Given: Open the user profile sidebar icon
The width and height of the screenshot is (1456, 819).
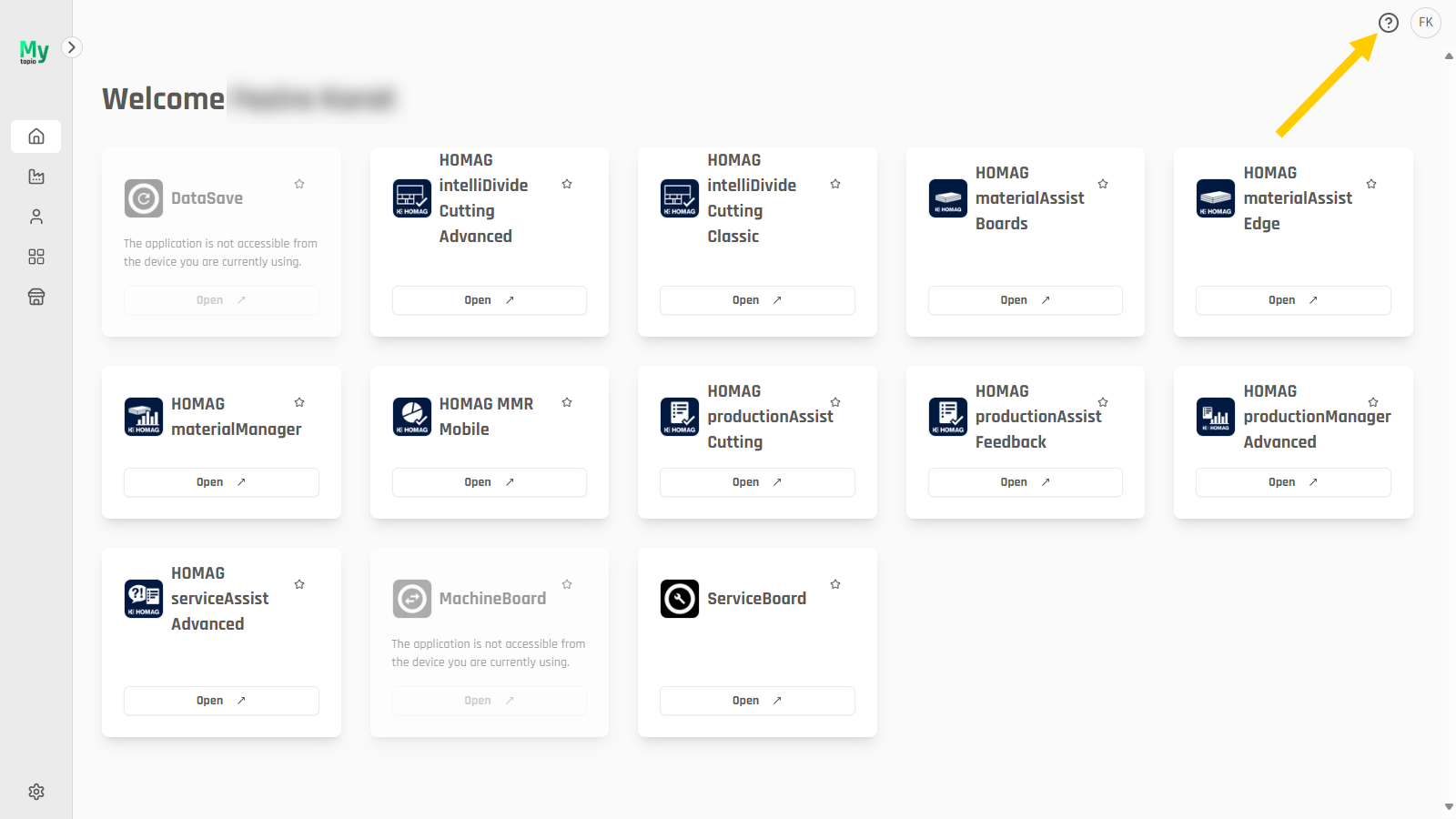Looking at the screenshot, I should coord(36,217).
